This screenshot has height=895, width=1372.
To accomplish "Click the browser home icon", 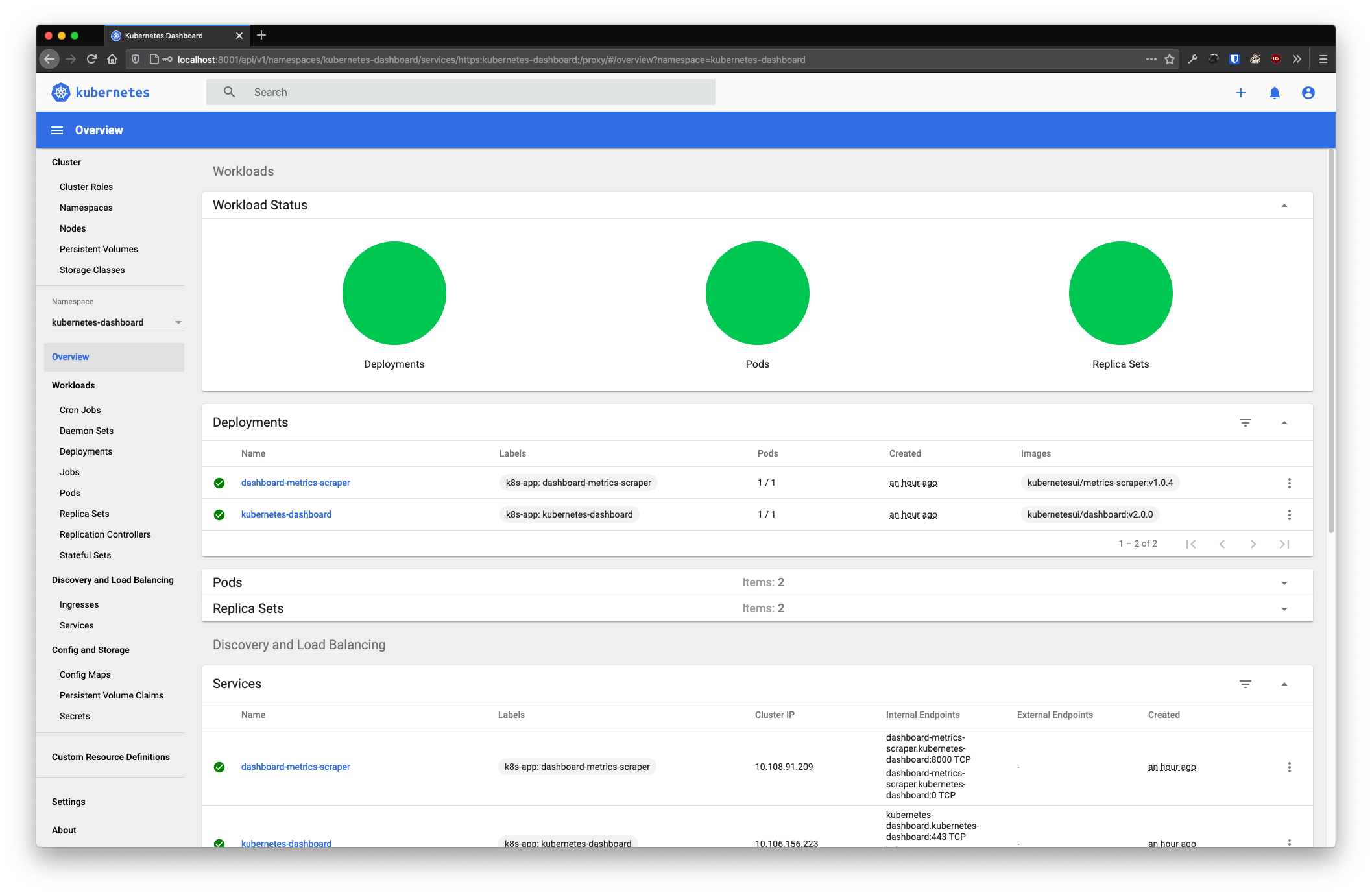I will 112,59.
